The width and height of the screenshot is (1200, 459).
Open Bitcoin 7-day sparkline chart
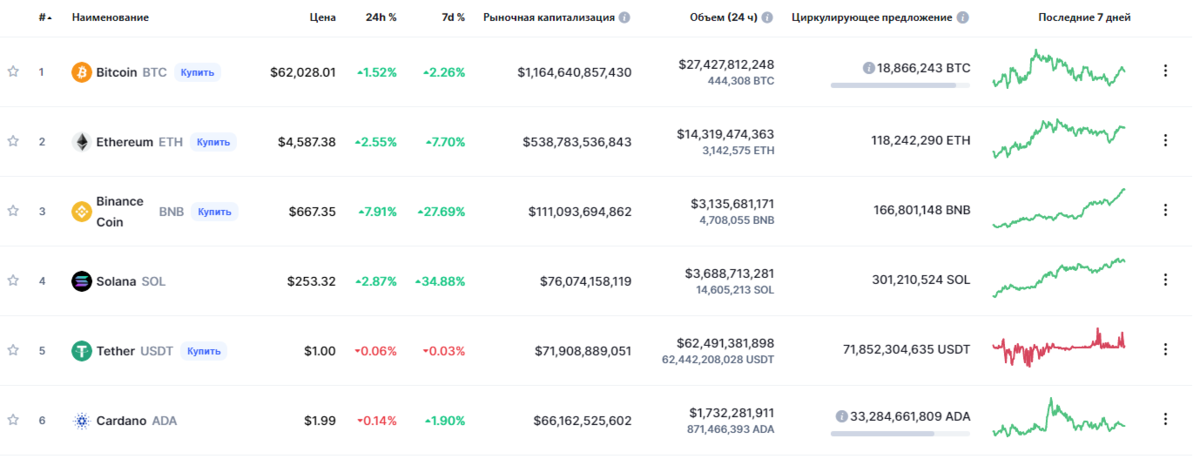tap(1060, 68)
